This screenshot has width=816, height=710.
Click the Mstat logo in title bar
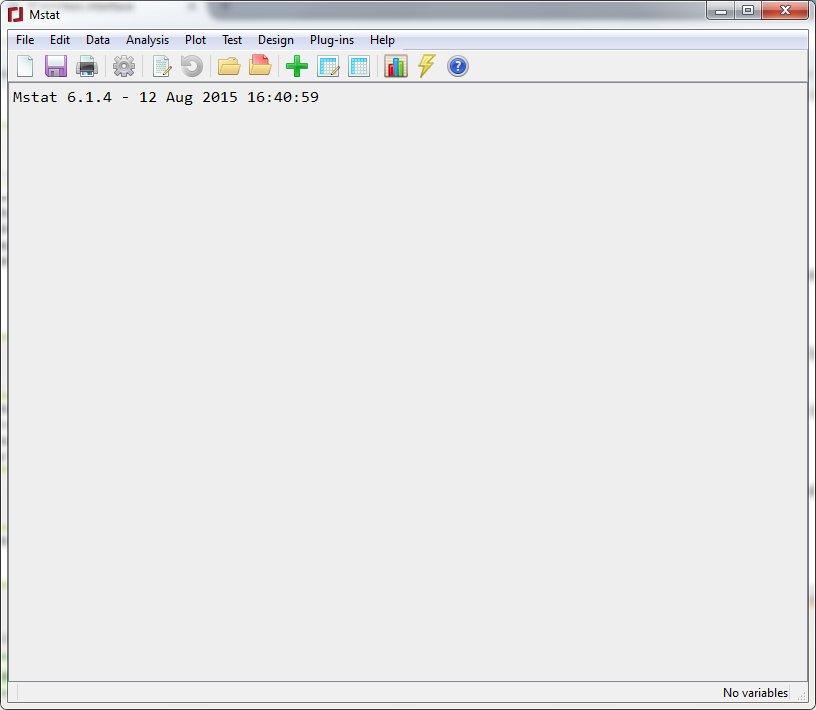click(x=16, y=15)
